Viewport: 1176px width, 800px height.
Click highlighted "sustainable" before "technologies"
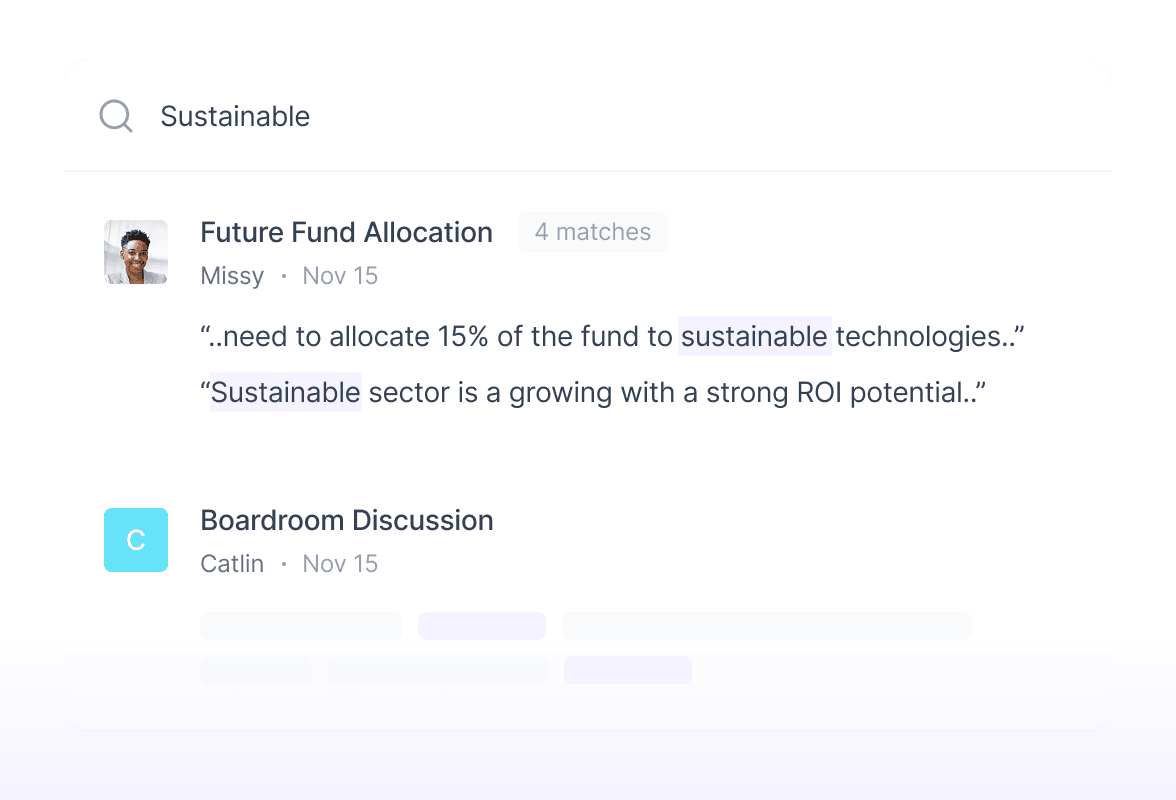pyautogui.click(x=754, y=337)
